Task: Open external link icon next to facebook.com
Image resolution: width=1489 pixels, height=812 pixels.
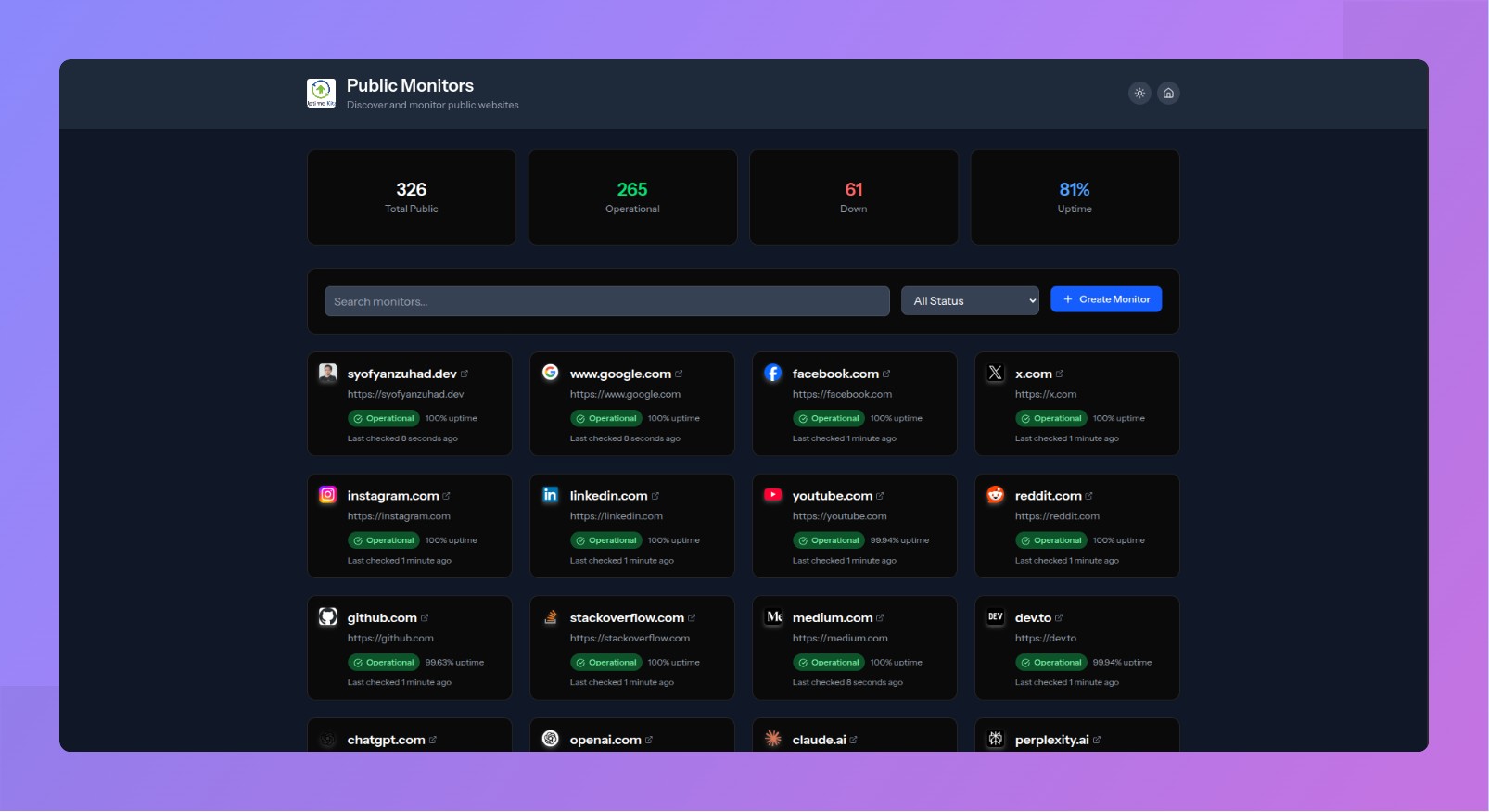Action: (x=886, y=374)
